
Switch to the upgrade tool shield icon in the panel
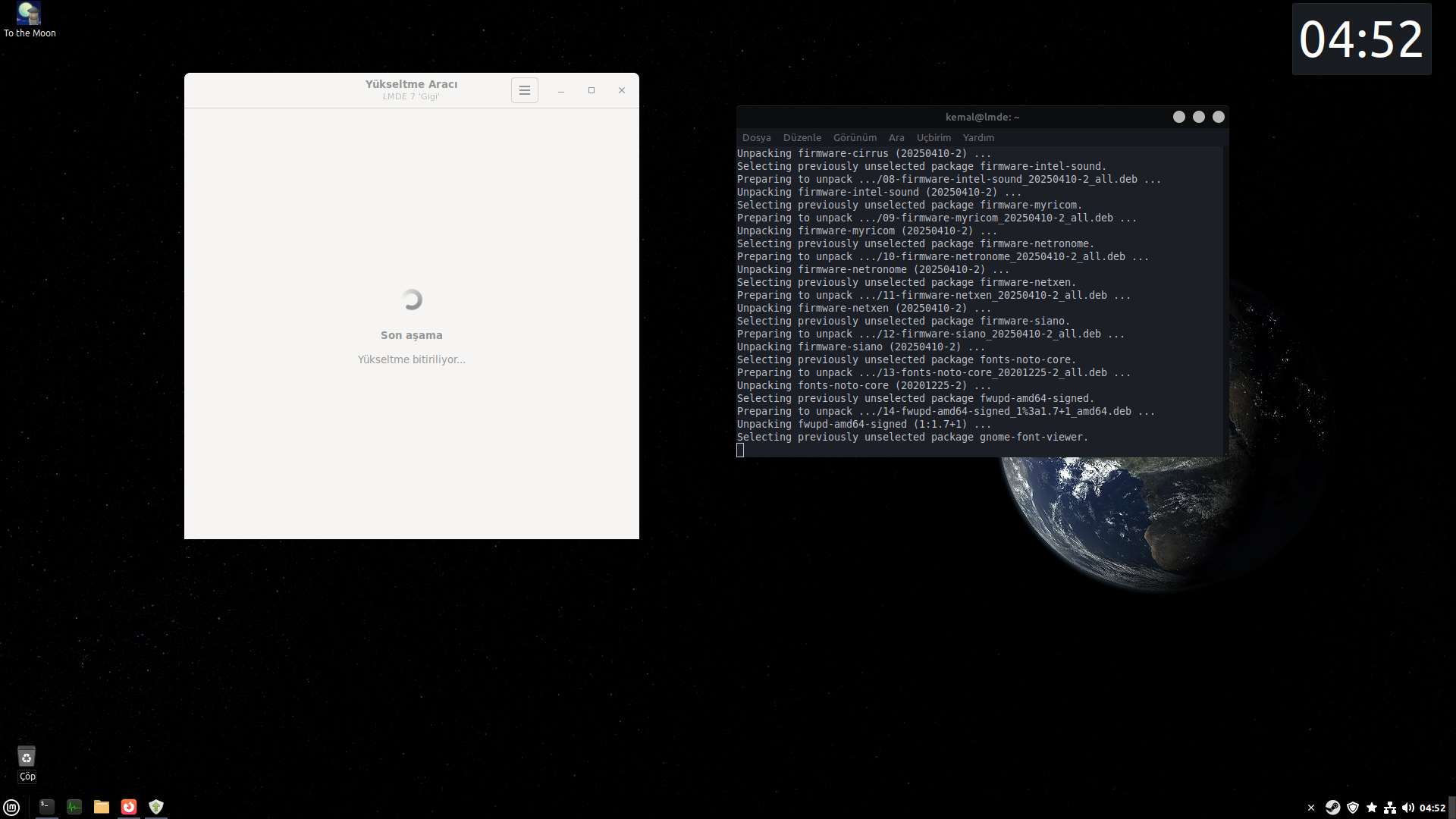click(x=156, y=807)
